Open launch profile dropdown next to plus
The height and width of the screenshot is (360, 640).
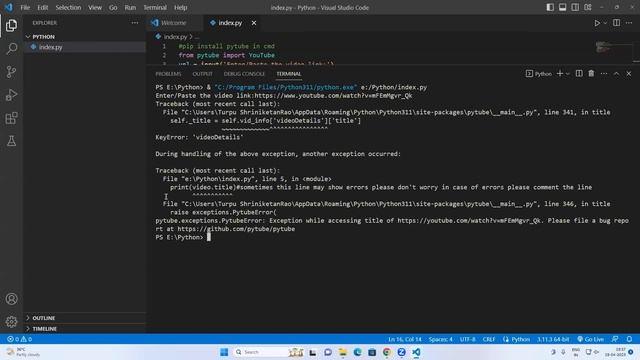(568, 74)
